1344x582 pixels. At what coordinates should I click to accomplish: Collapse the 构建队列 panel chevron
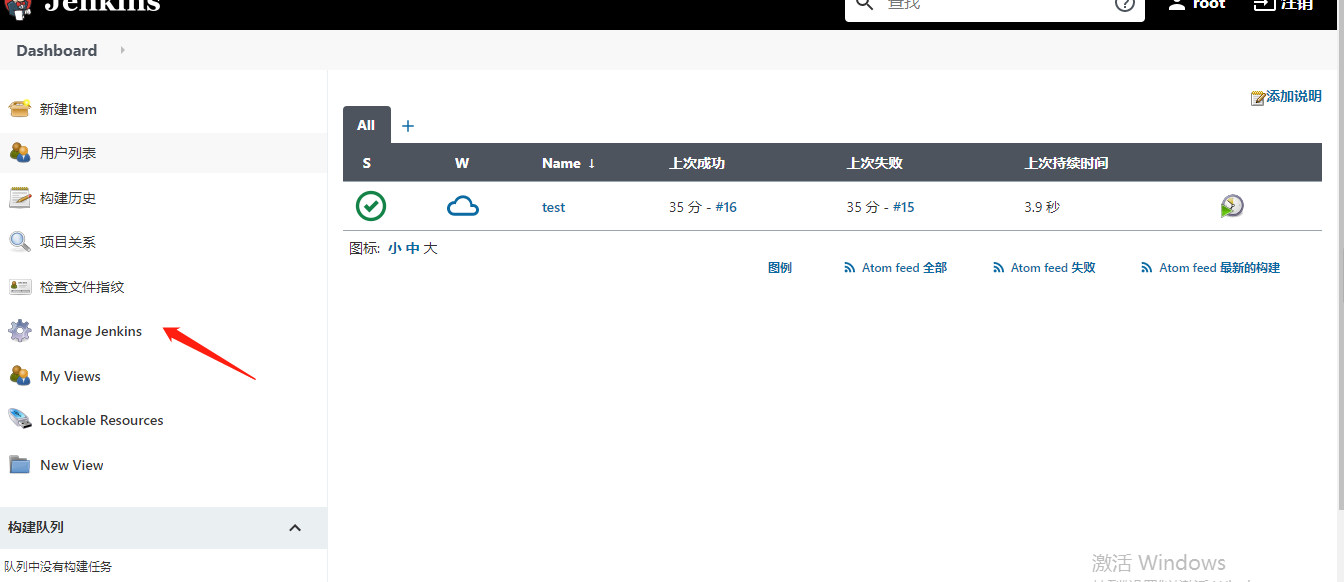click(x=295, y=527)
